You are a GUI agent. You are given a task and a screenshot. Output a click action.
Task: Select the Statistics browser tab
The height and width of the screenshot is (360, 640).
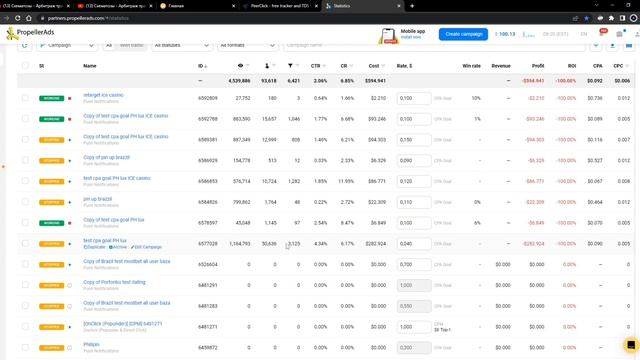click(x=363, y=6)
